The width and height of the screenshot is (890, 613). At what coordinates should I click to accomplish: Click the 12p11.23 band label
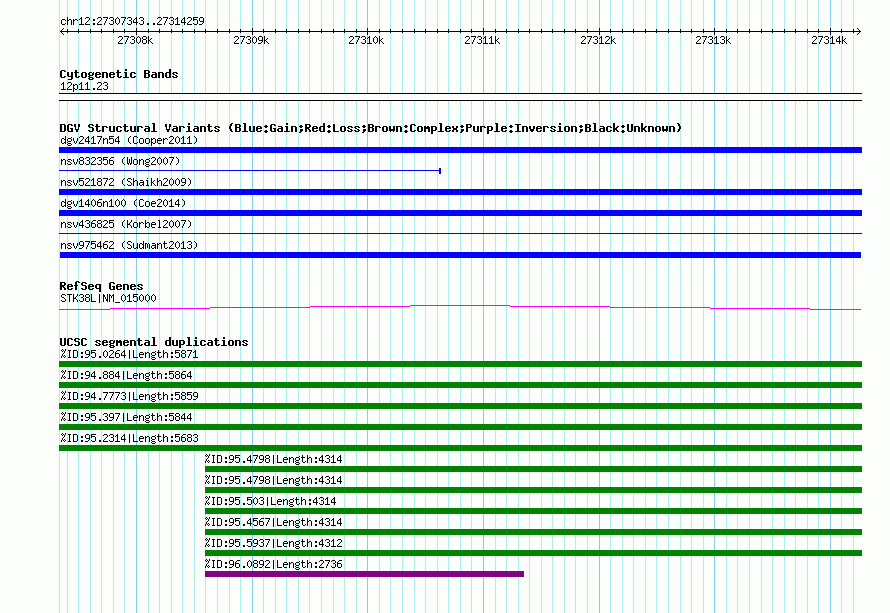click(x=84, y=86)
